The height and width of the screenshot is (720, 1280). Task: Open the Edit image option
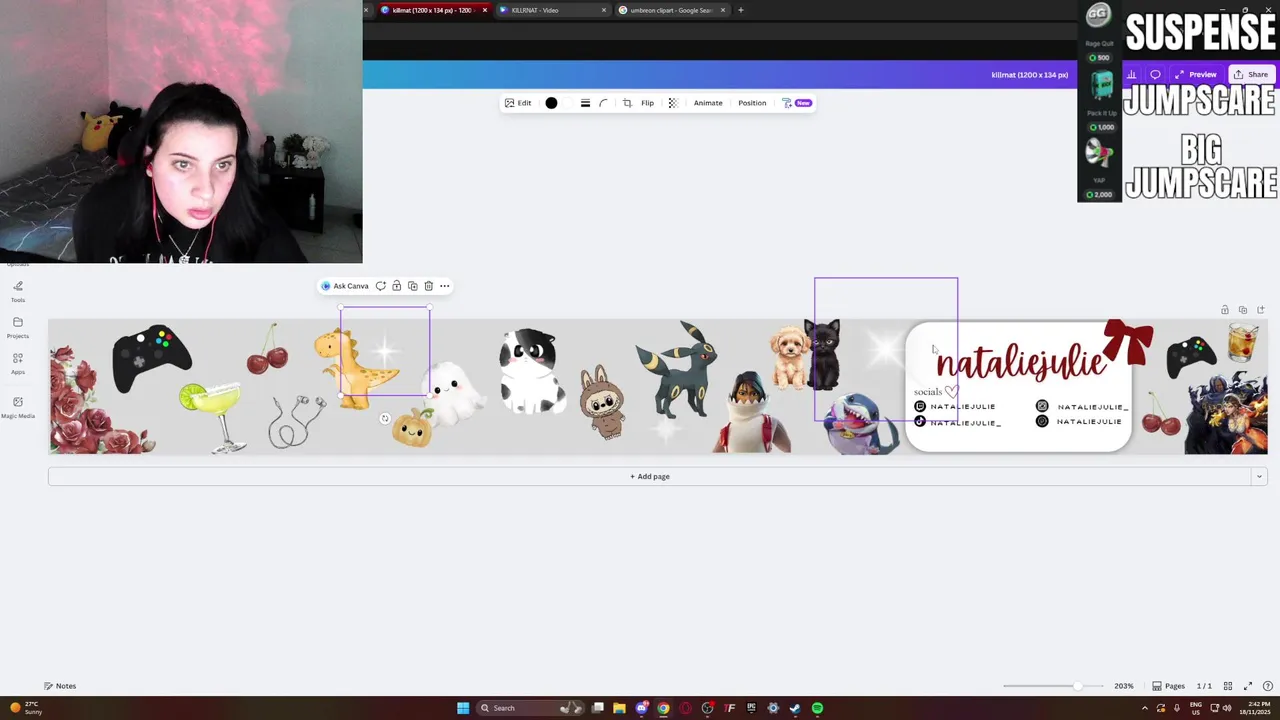518,103
